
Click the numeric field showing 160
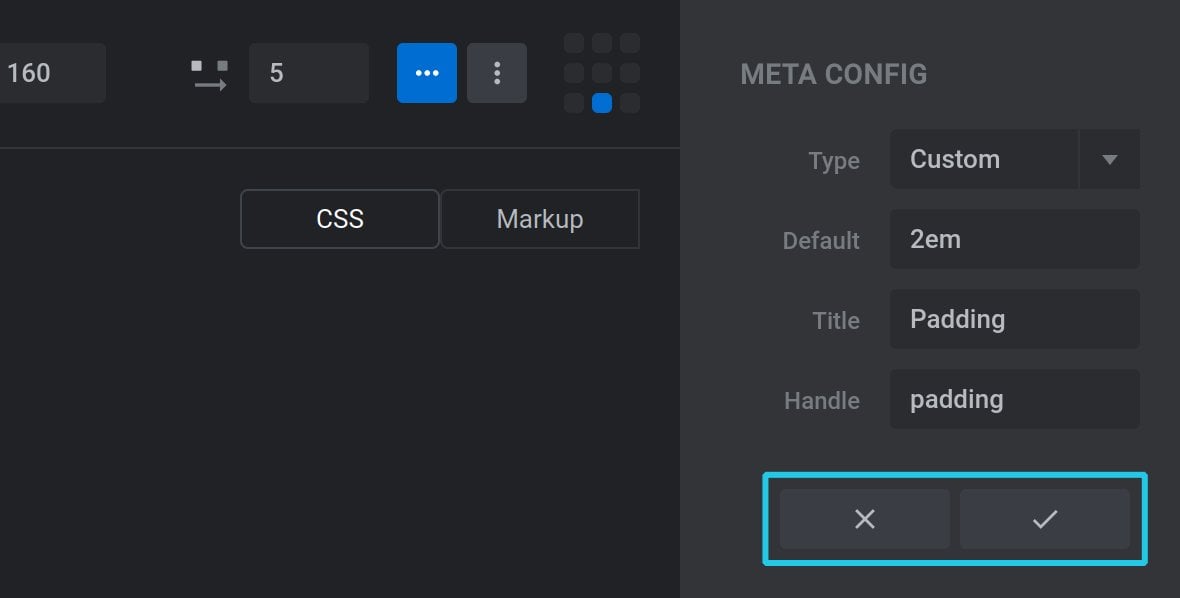click(x=51, y=73)
